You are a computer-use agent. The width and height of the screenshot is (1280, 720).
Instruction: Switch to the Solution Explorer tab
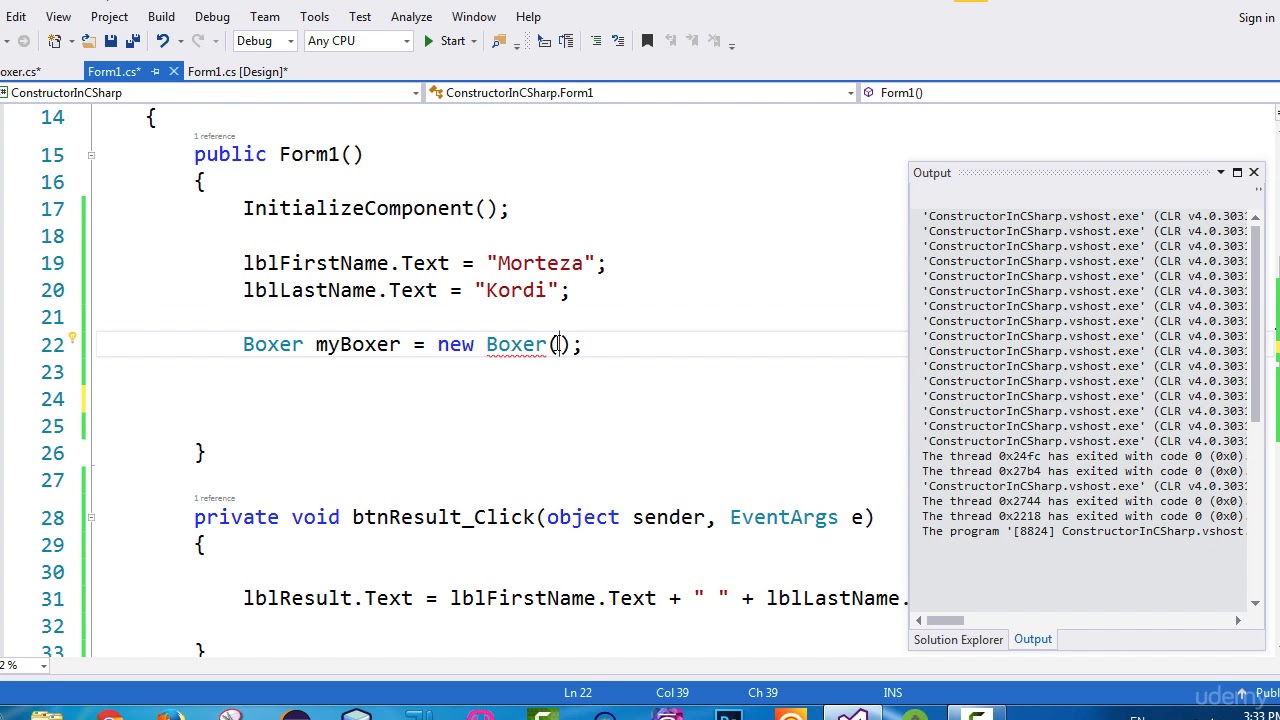click(x=958, y=640)
